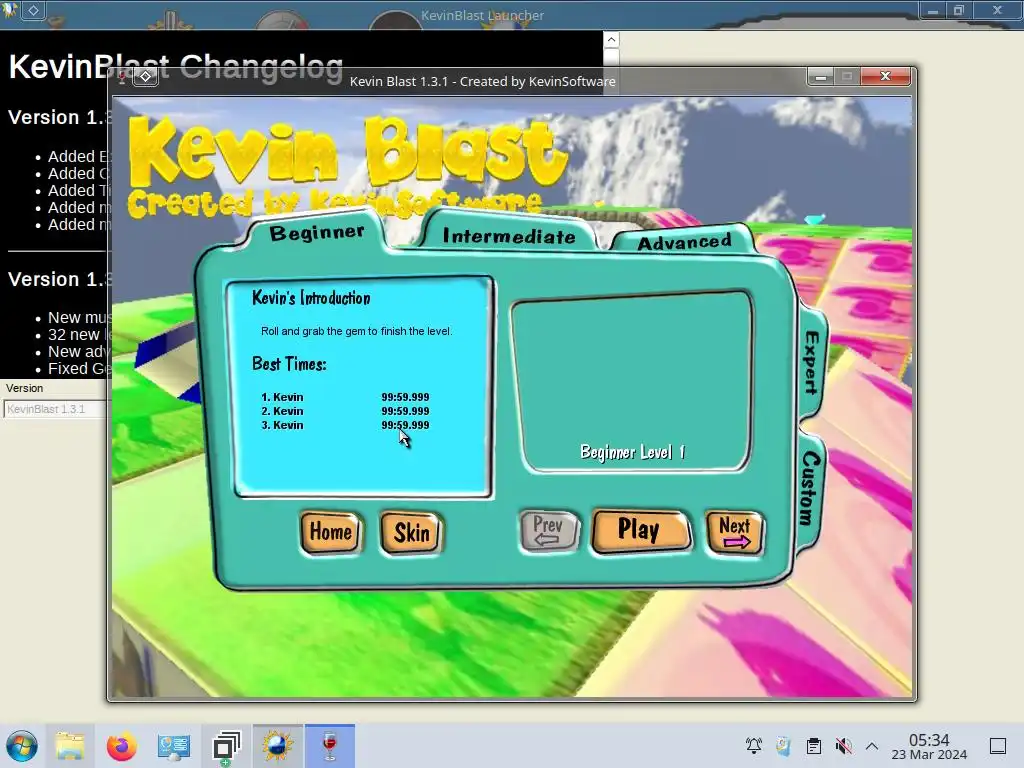Click the 'Kevin's Introduction' level title
This screenshot has height=768, width=1024.
[x=311, y=298]
